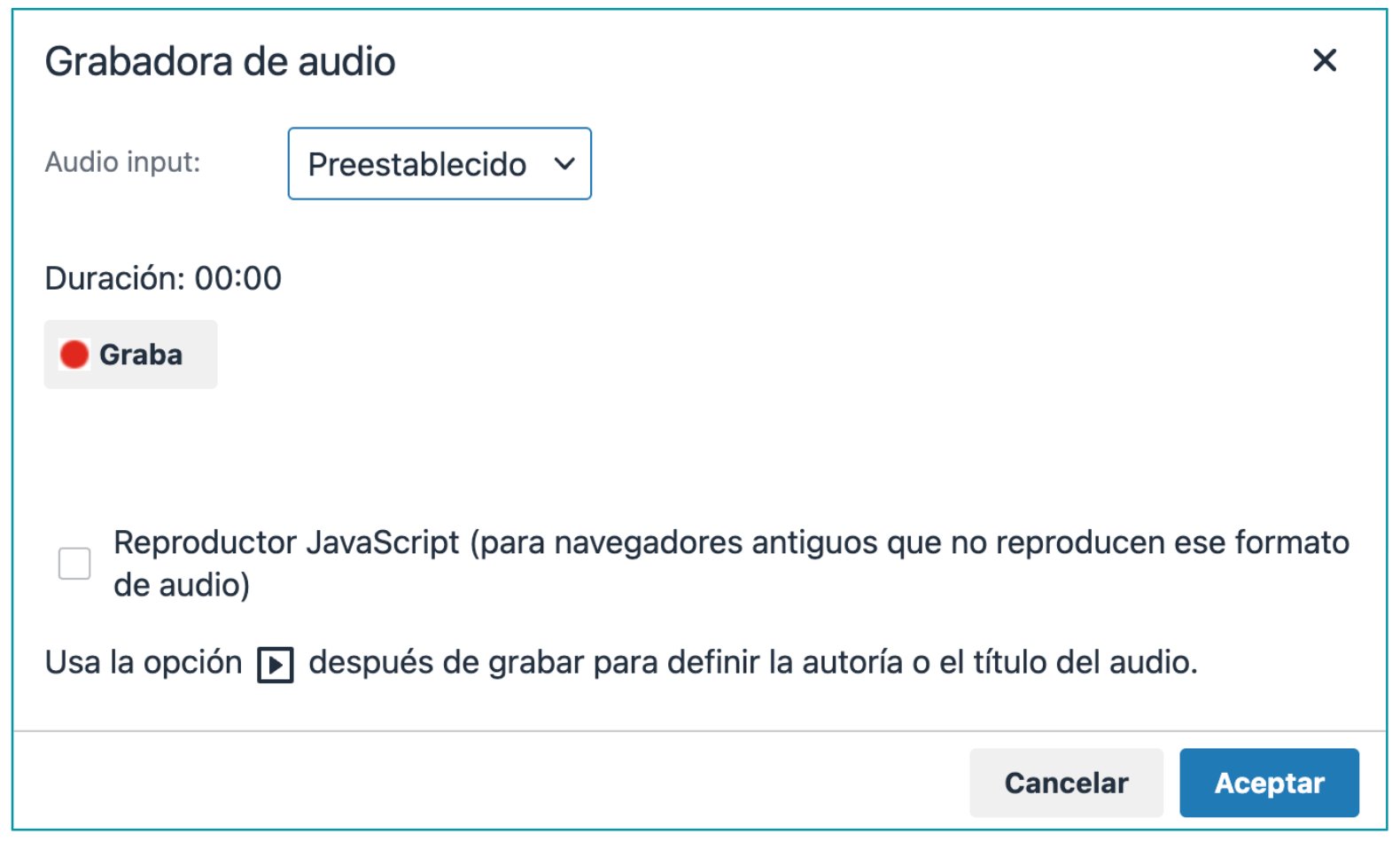The image size is (1400, 842).
Task: Click the chevron arrow beside Preestablecido
Action: tap(564, 164)
